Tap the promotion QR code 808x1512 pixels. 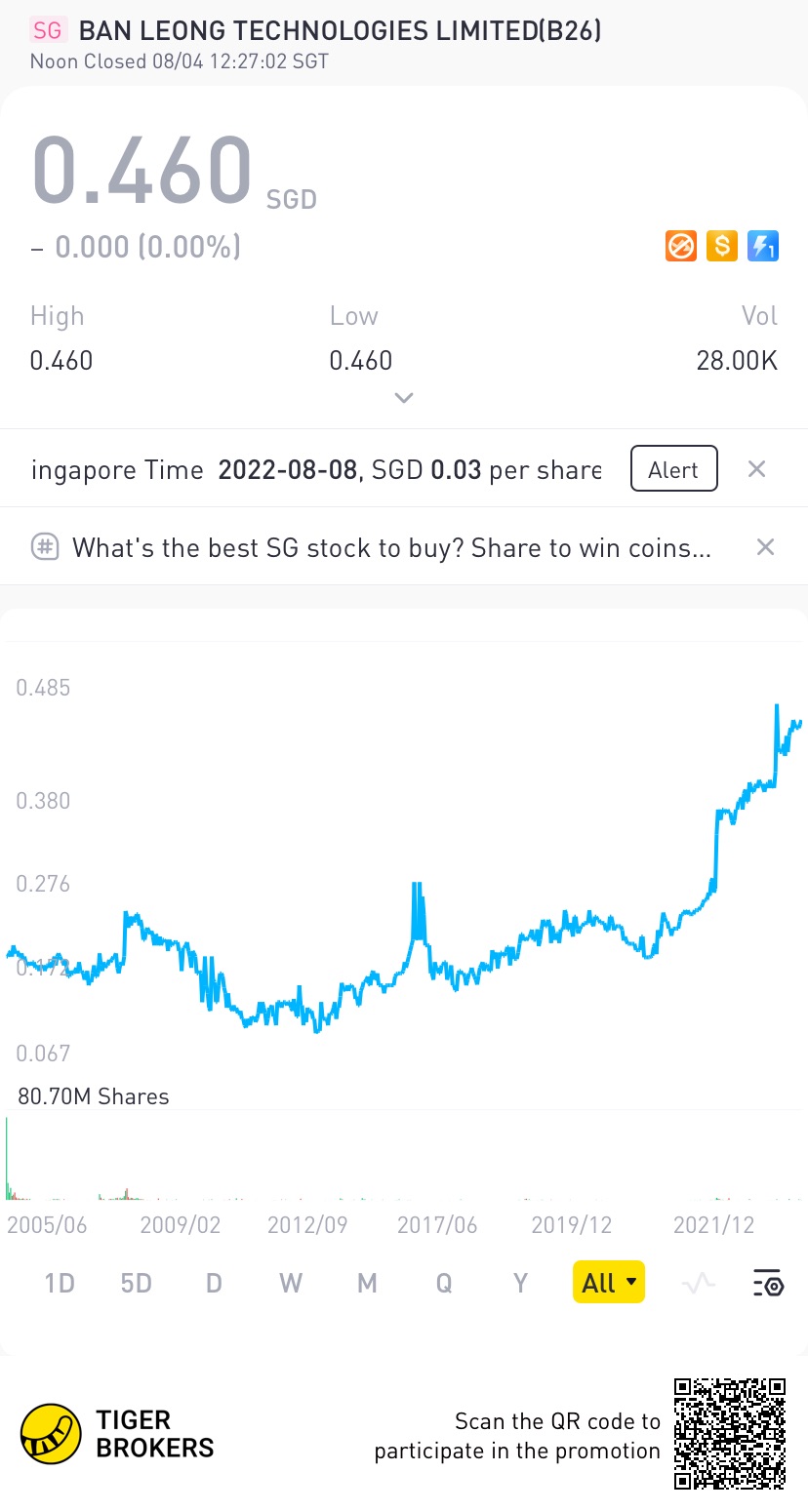pos(730,1433)
